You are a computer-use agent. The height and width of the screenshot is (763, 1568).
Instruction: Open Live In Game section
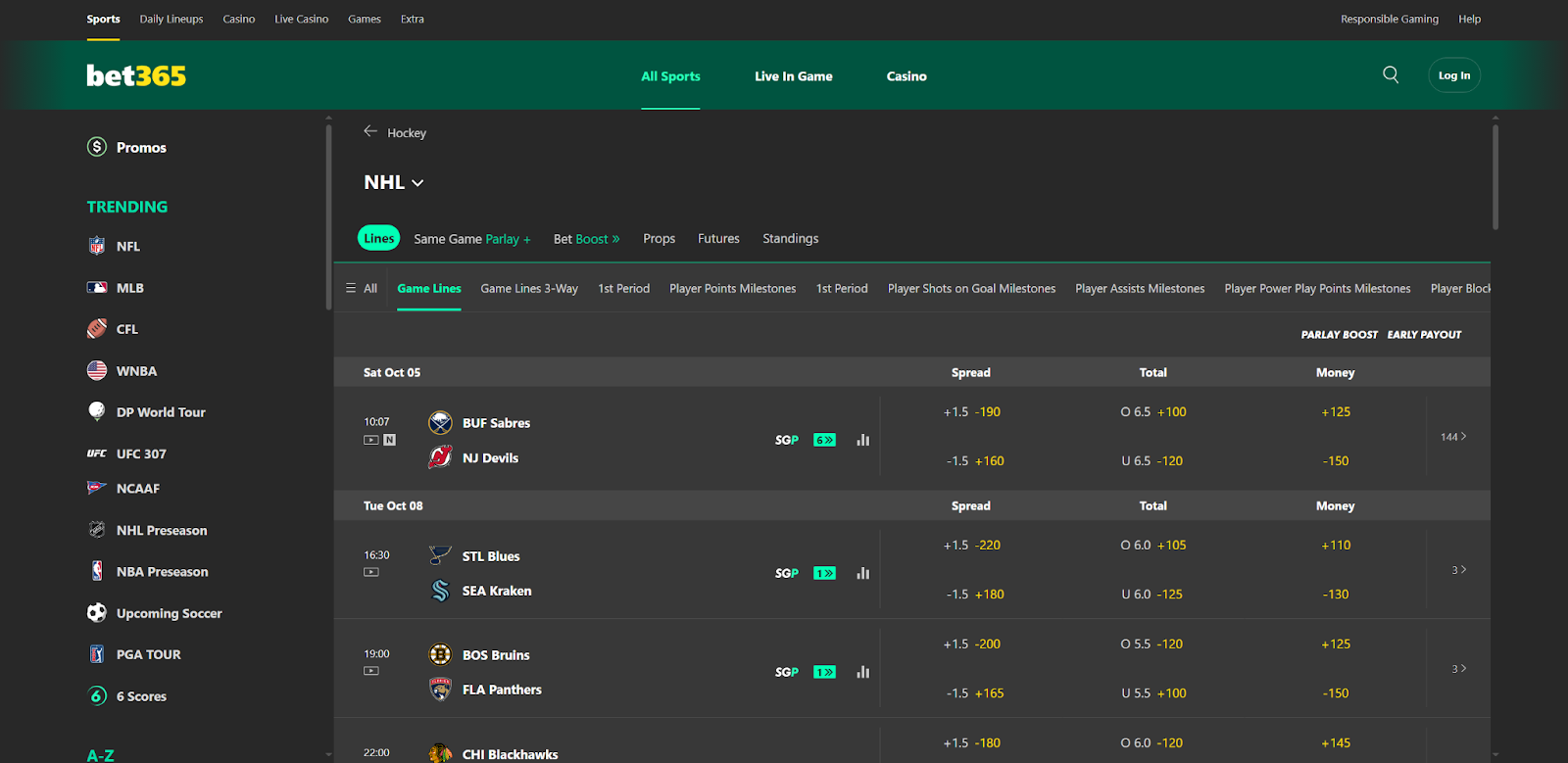tap(794, 76)
